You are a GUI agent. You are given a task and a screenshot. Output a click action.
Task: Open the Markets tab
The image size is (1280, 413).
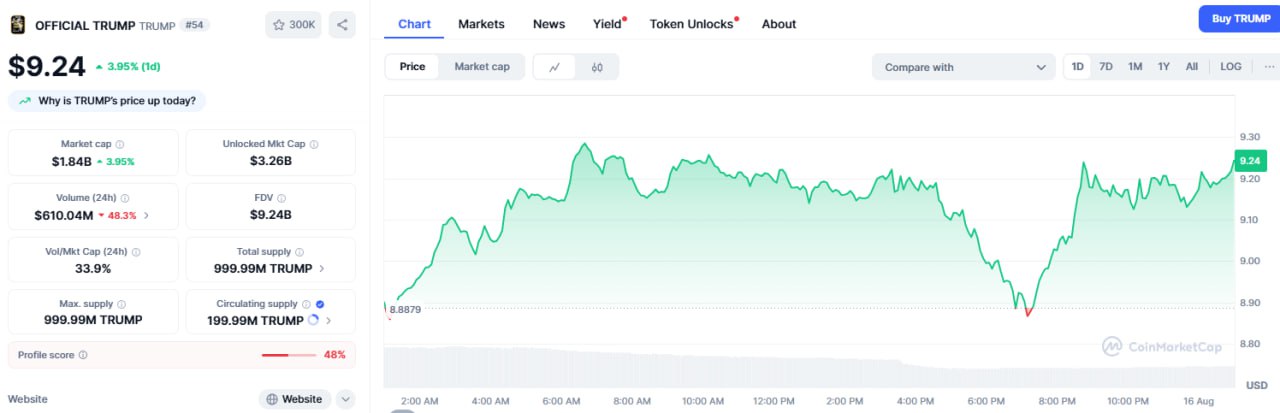(481, 24)
